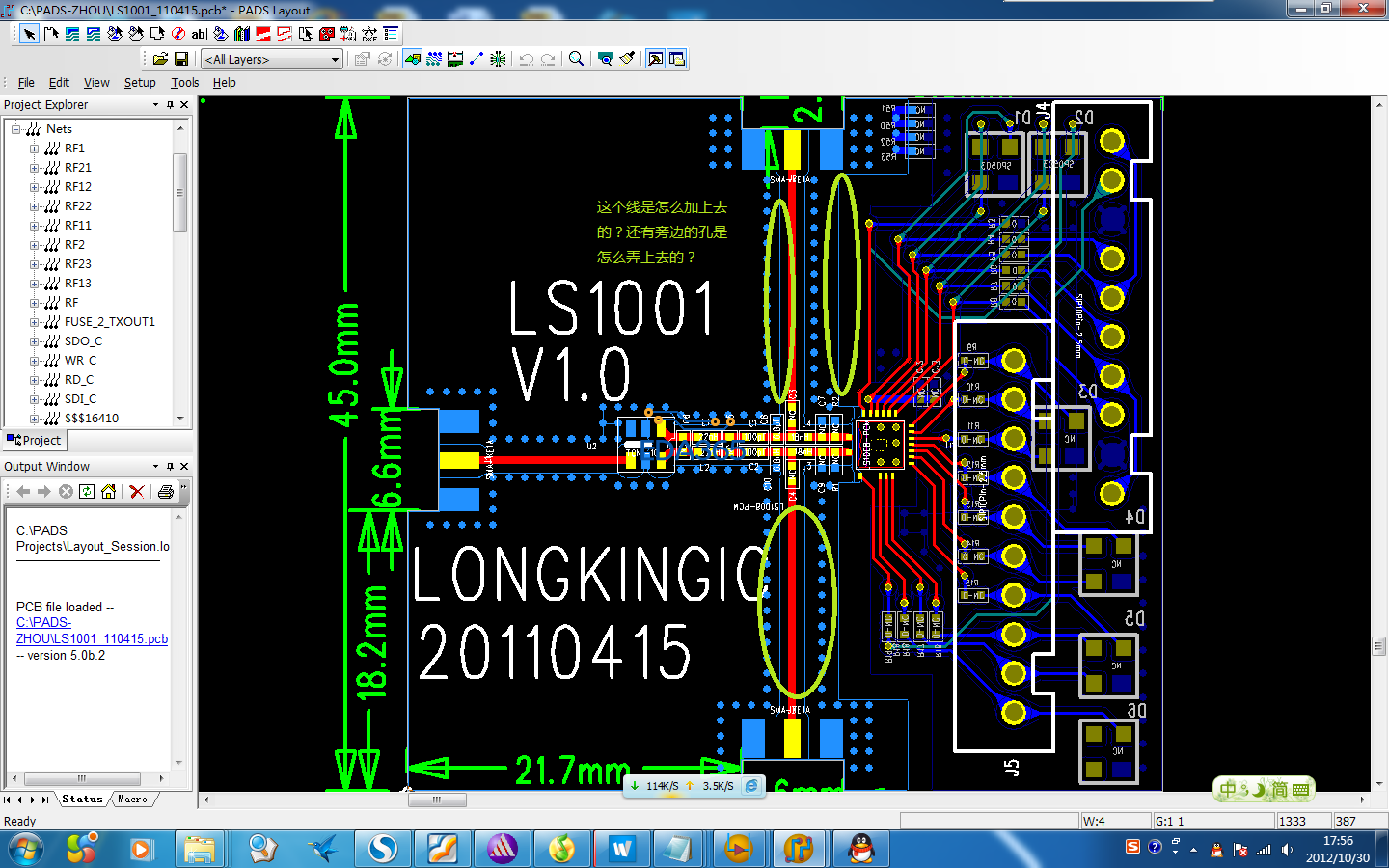This screenshot has width=1389, height=868.
Task: Select the Project tab
Action: click(34, 441)
